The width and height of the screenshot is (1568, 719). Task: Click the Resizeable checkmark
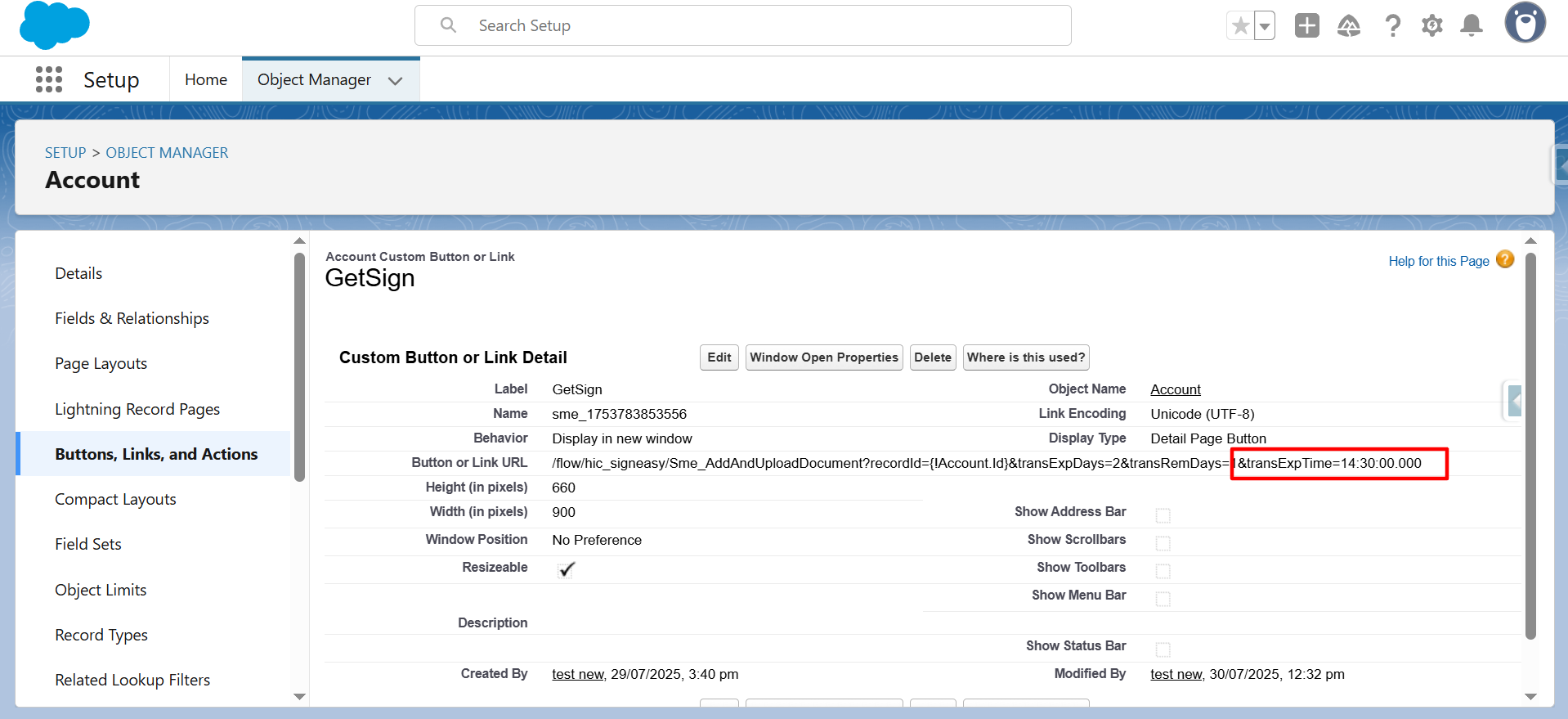[x=567, y=569]
